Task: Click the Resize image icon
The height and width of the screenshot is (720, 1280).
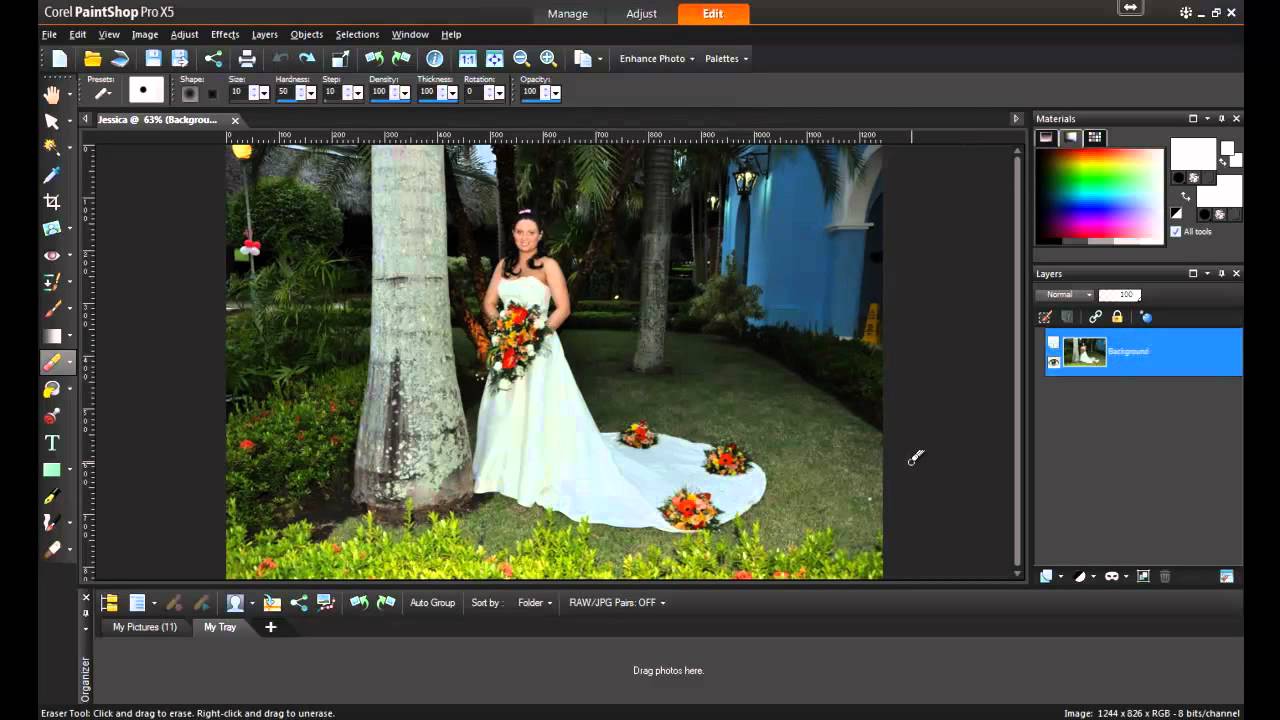Action: (x=340, y=59)
